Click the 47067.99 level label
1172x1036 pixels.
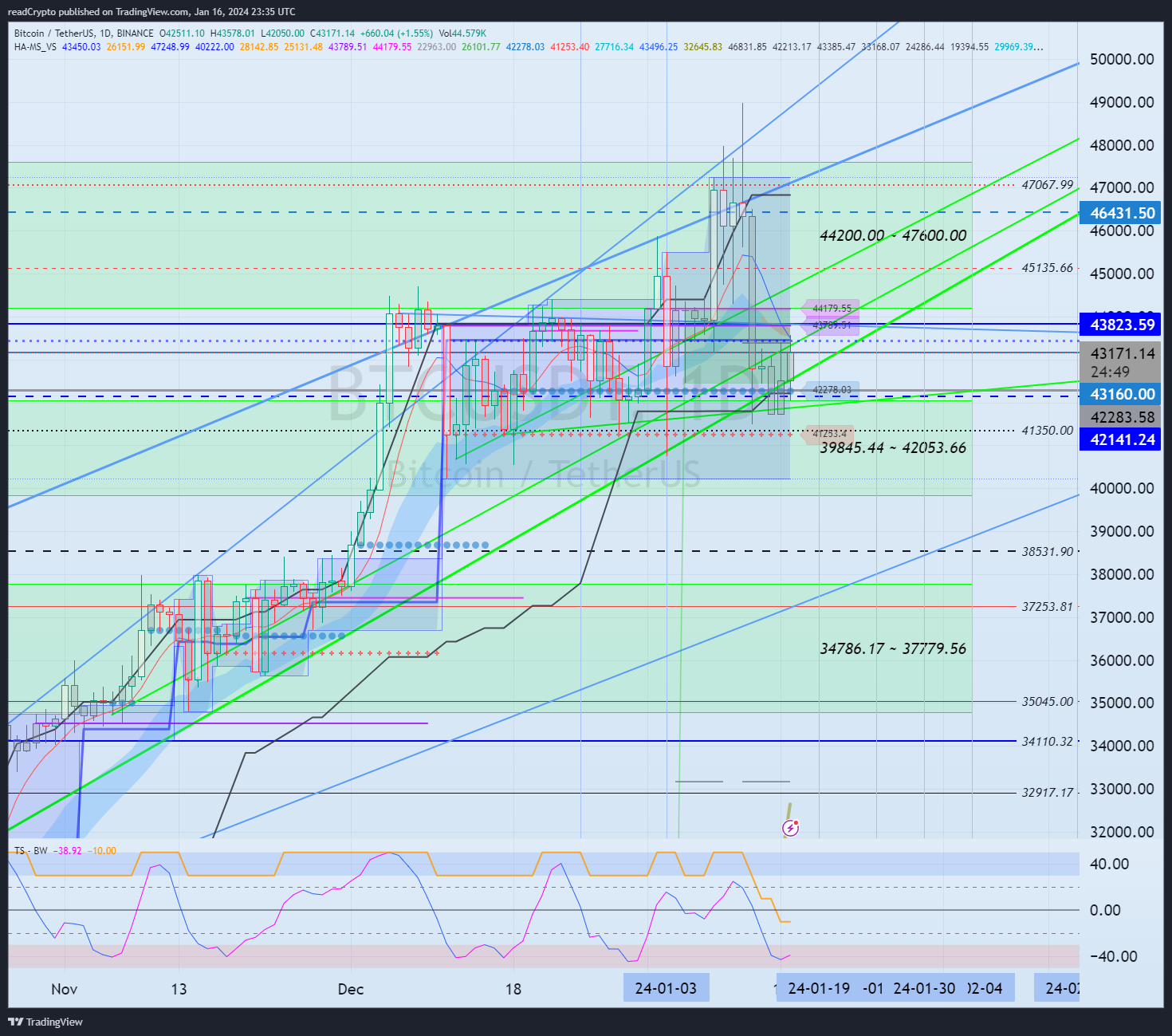point(1048,184)
